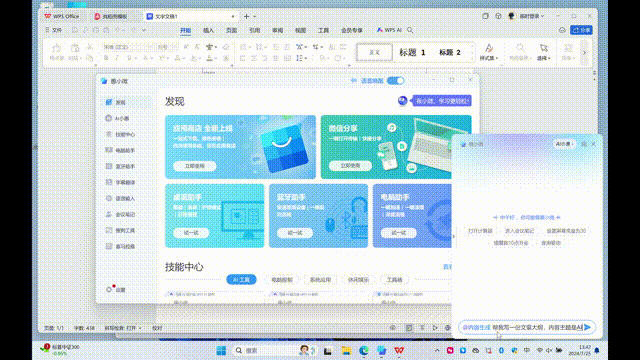Select the 电脑控制 skill tab

pos(282,280)
